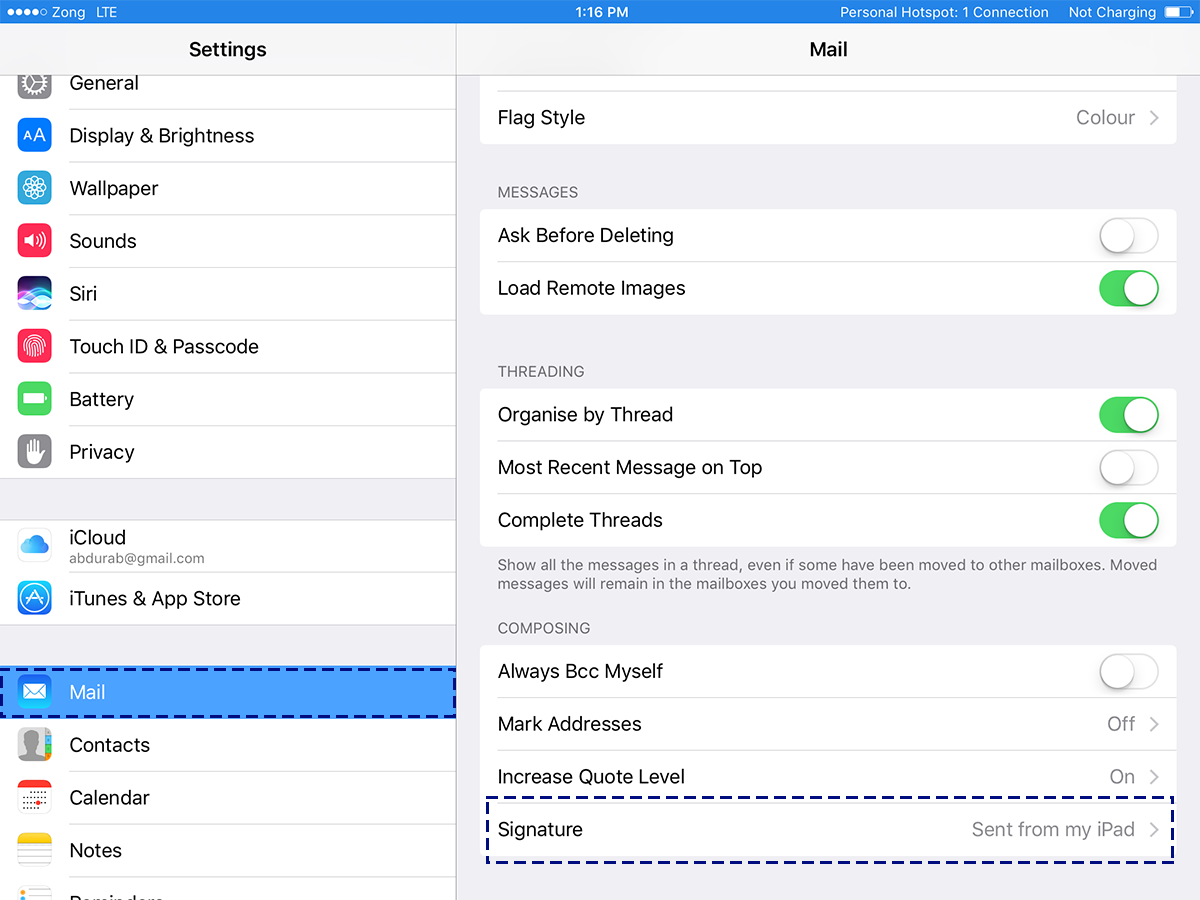Screen dimensions: 1200x900
Task: Tap the 1:16 PM clock
Action: [602, 12]
